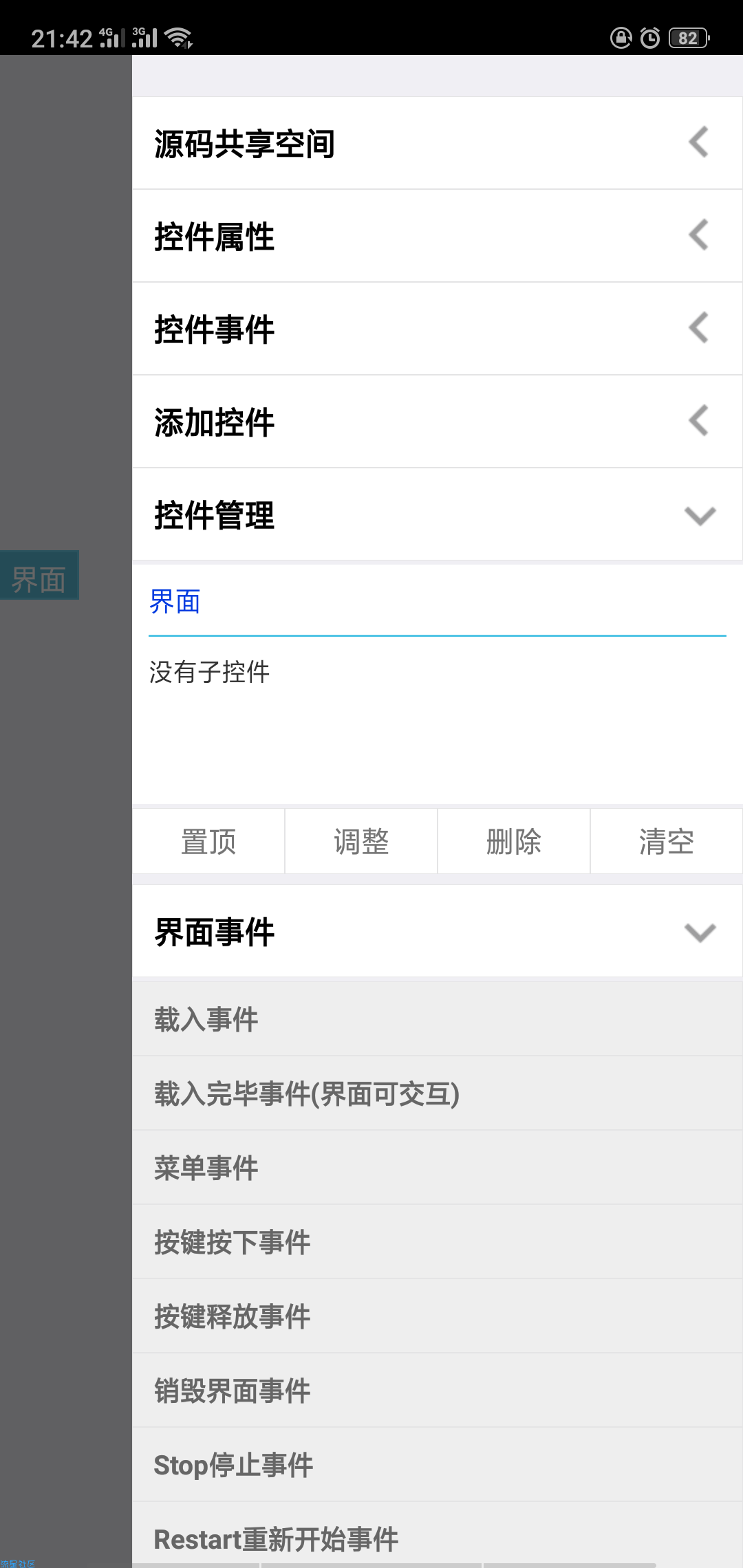
Task: Expand the 控件事件 section chevron
Action: pos(699,328)
